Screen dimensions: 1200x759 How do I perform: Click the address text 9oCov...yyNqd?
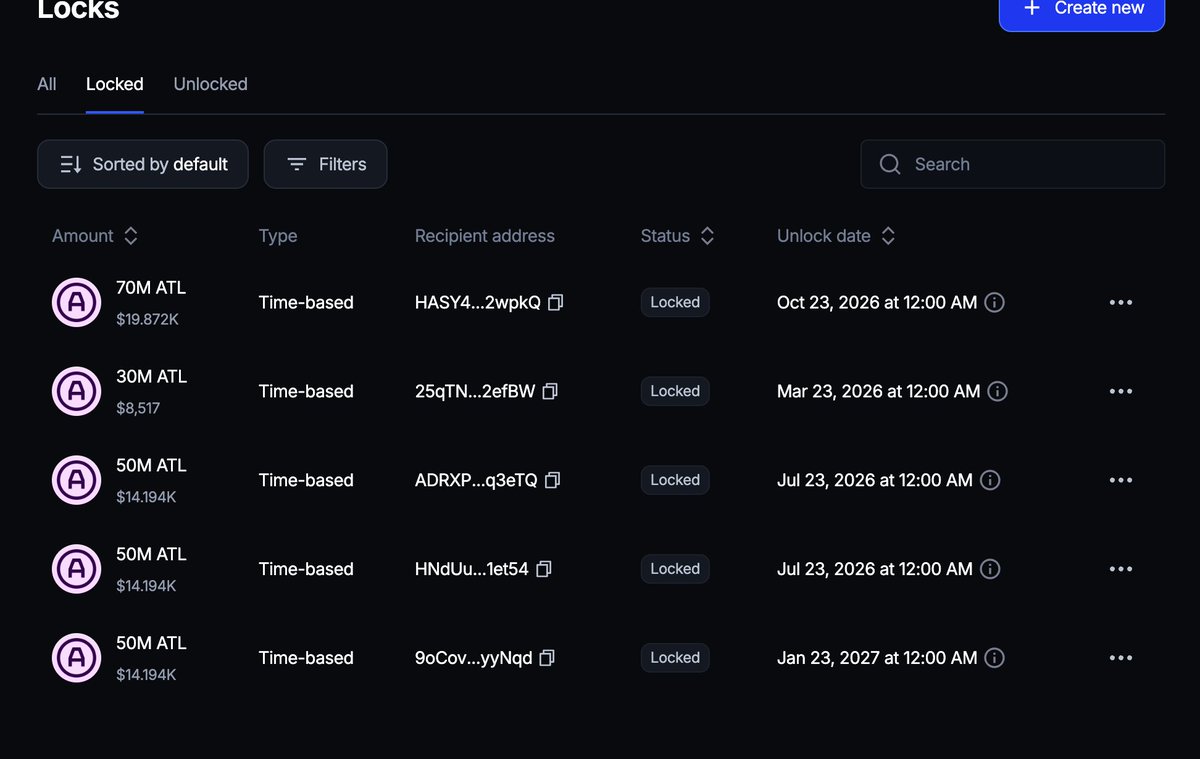[x=474, y=658]
